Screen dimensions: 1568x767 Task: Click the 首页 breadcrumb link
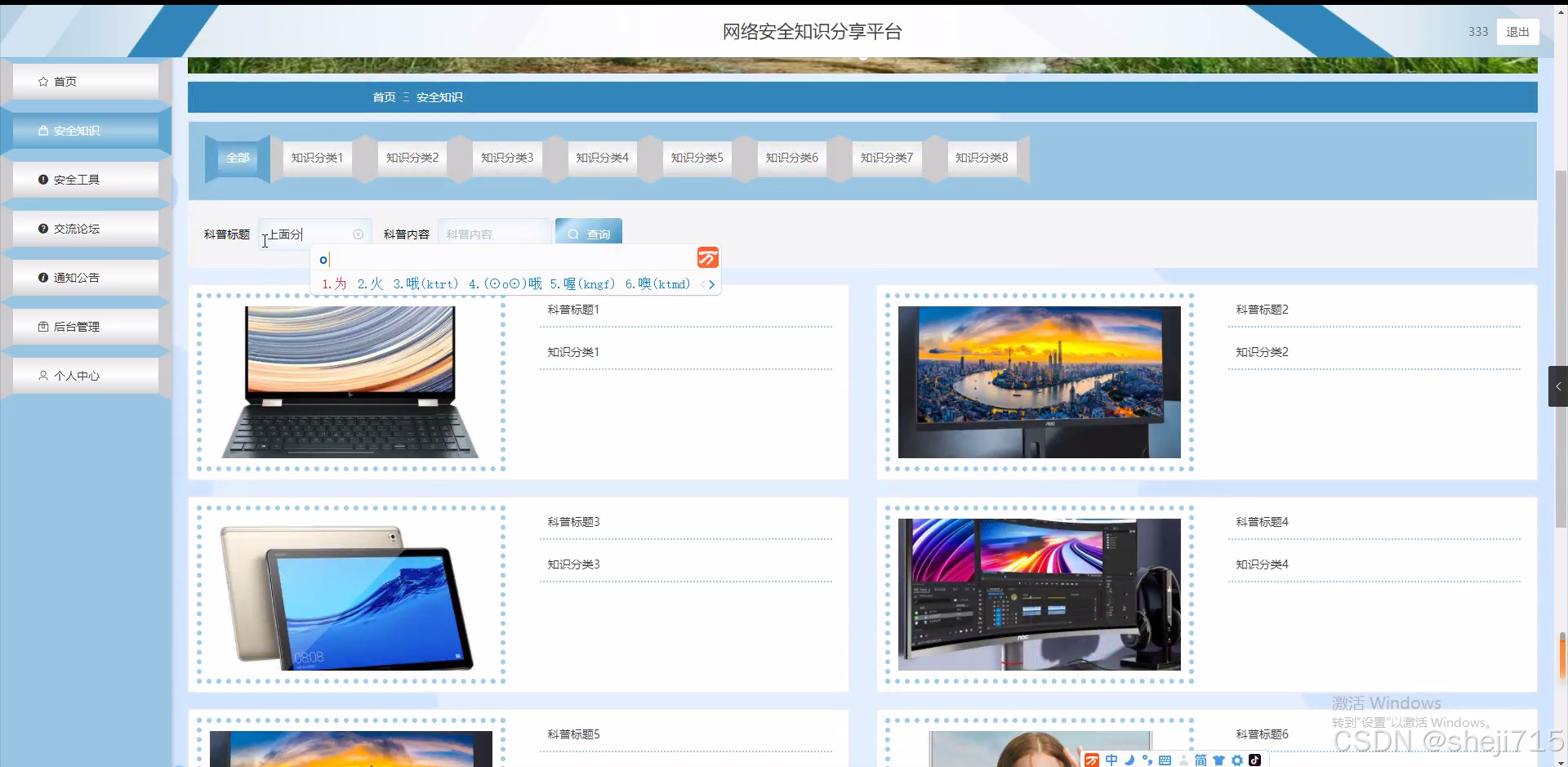[384, 97]
